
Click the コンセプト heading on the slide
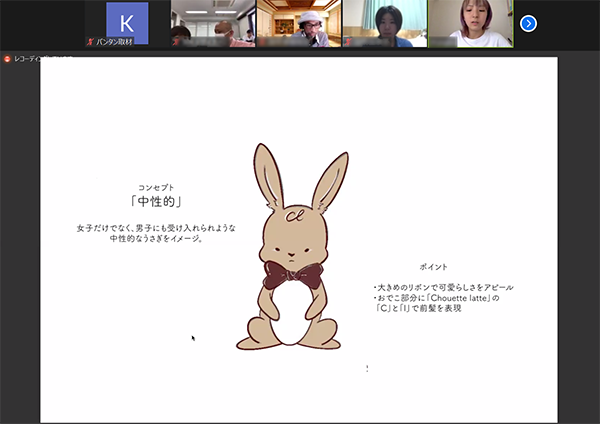point(156,188)
